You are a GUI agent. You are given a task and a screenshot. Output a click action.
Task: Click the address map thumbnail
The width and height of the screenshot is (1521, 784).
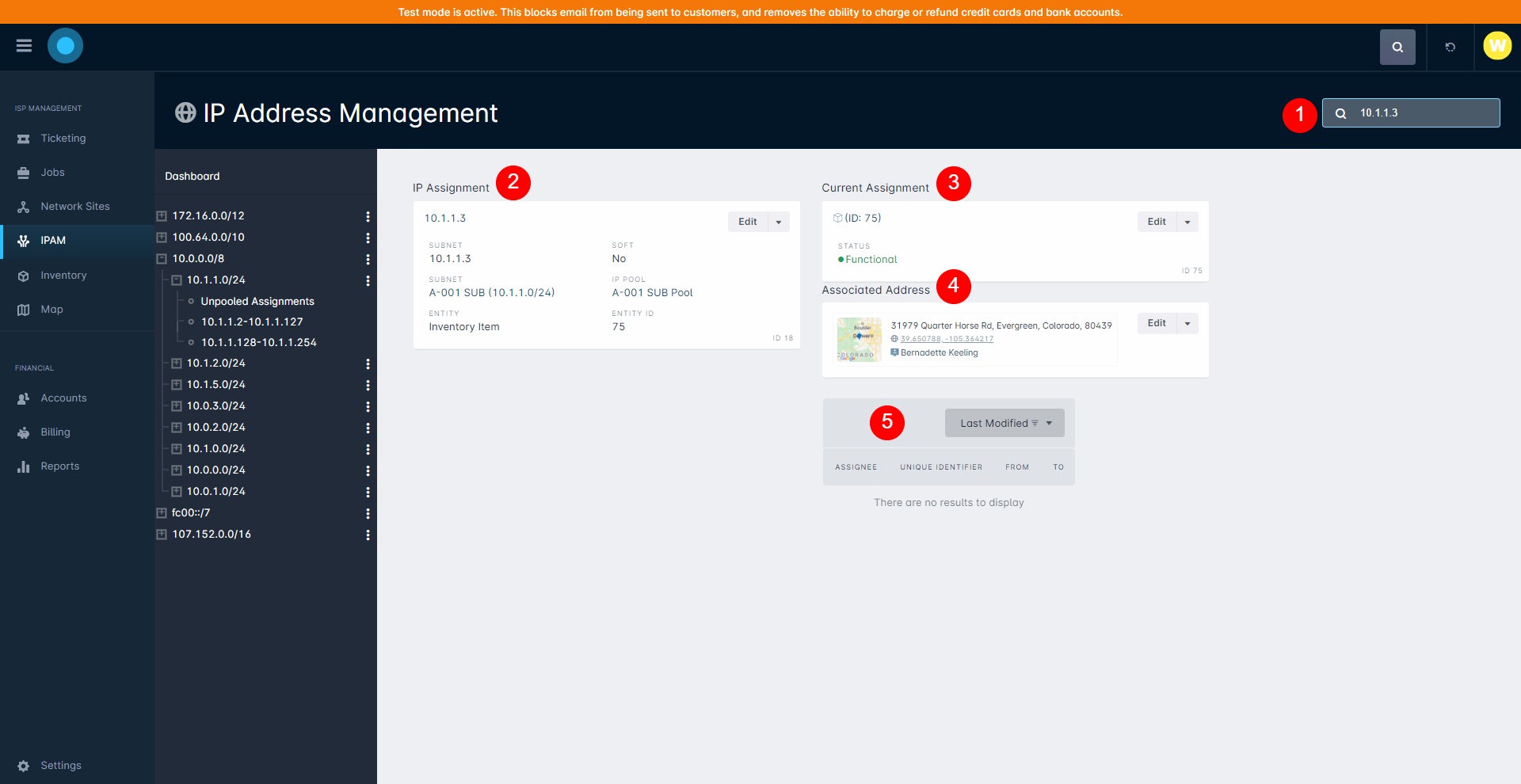[x=860, y=339]
